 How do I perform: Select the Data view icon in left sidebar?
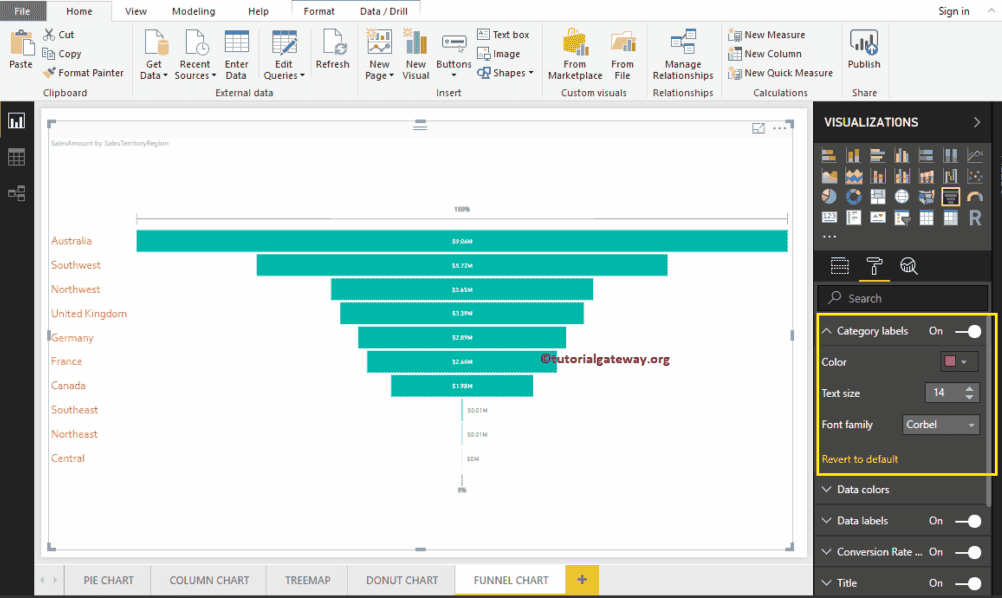16,156
